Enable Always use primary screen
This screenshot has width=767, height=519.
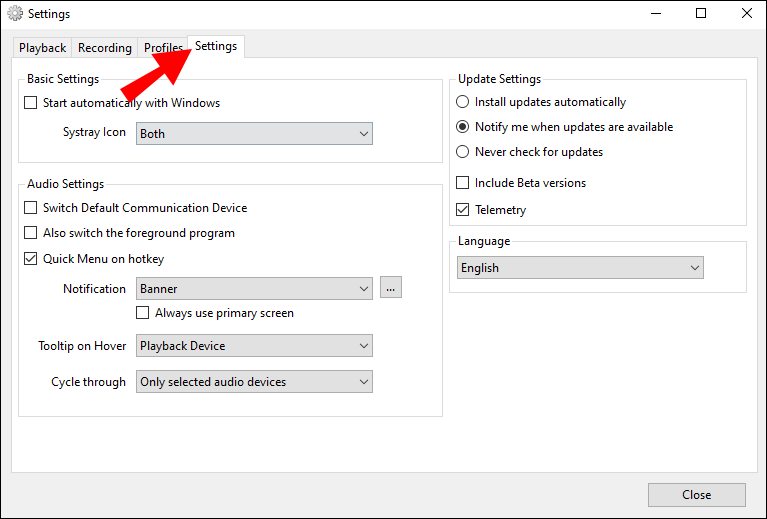coord(143,313)
